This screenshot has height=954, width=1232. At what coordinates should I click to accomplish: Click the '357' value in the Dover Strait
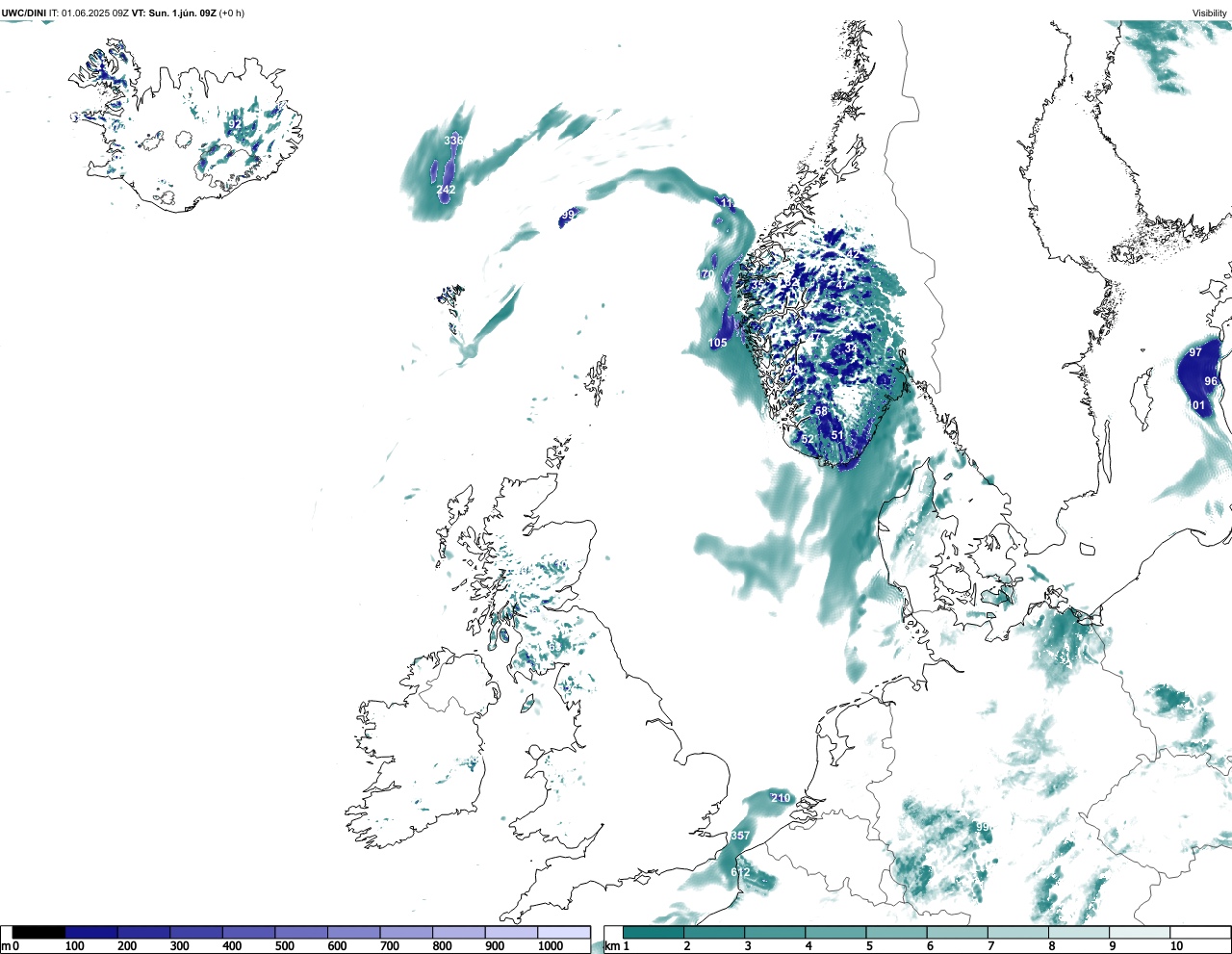coord(740,836)
